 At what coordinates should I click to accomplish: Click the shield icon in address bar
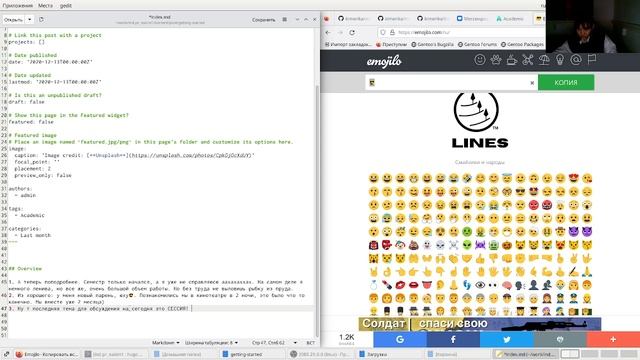[x=383, y=32]
